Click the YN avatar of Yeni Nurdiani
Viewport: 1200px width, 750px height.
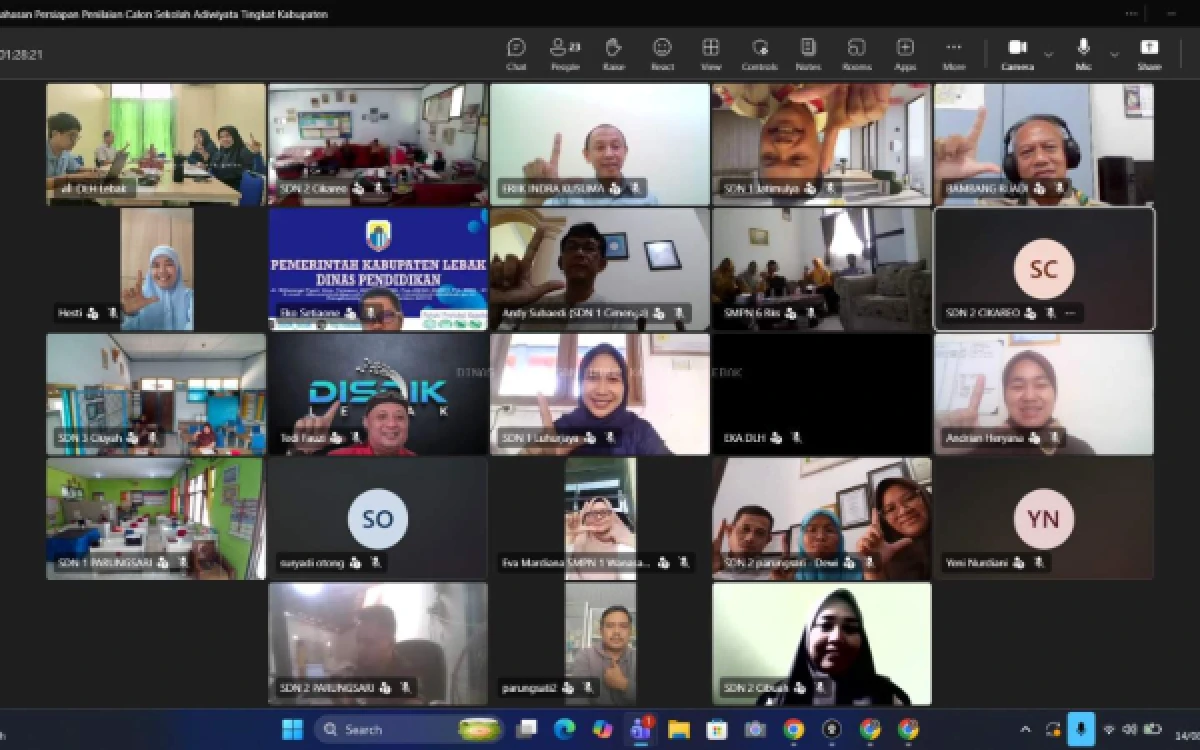[1044, 518]
